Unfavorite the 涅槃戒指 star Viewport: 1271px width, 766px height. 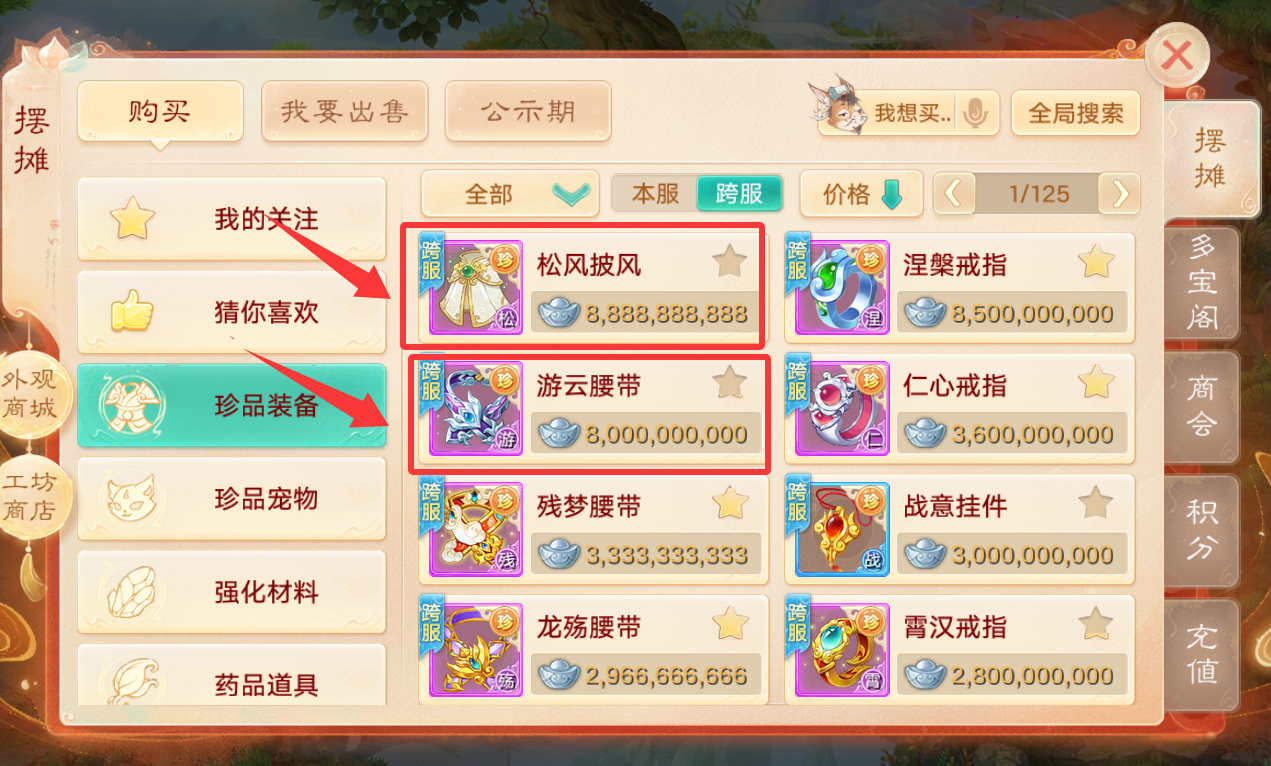1096,263
